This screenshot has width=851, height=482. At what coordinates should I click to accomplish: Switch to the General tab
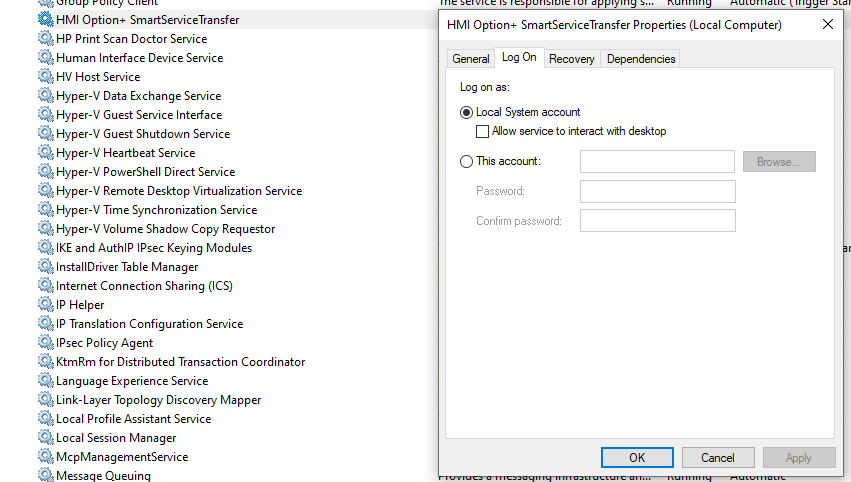coord(470,59)
